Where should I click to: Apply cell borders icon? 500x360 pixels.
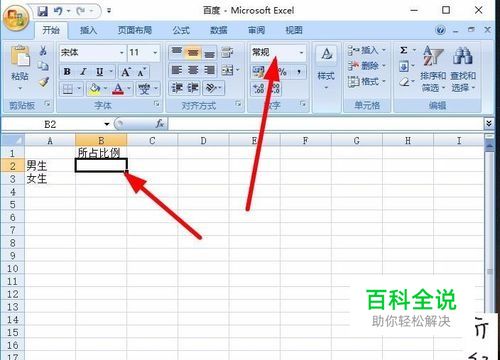coord(67,89)
